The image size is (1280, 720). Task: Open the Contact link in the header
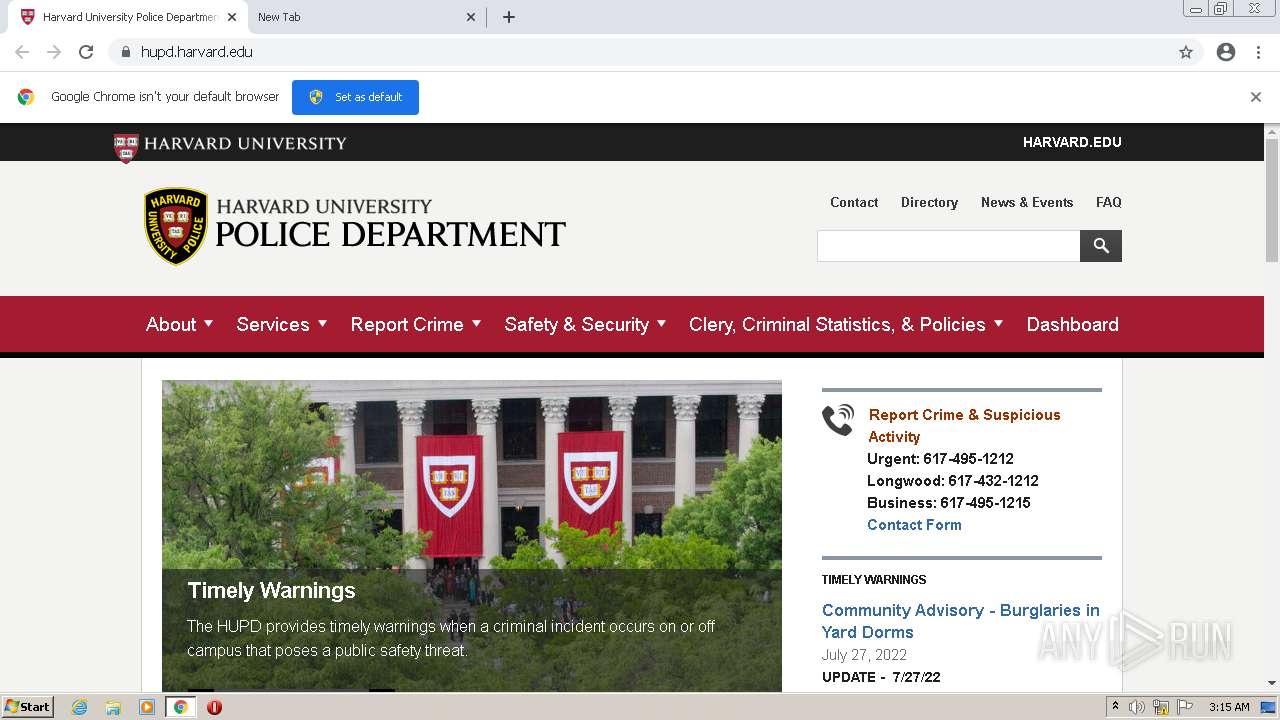(x=854, y=202)
